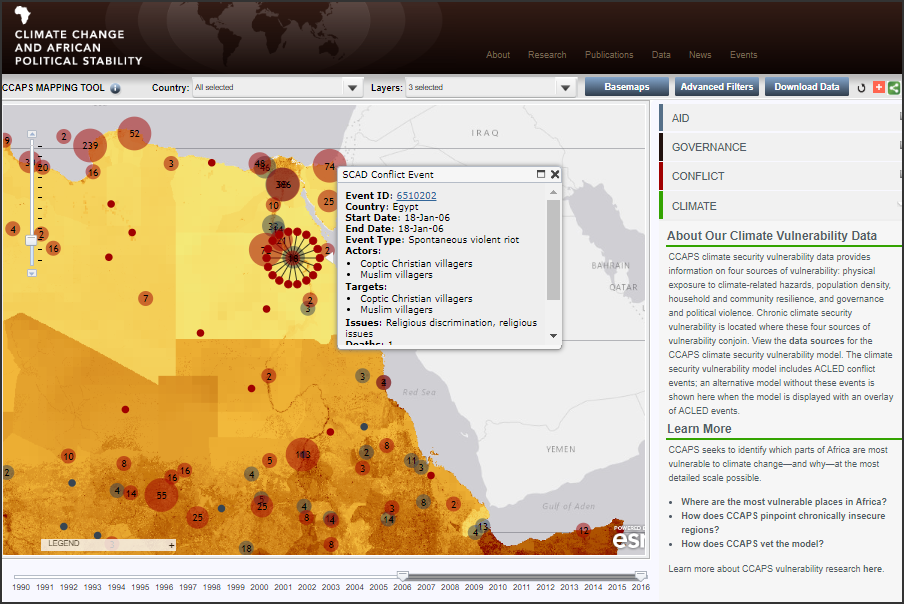Open Event ID 6510202 link

click(416, 195)
